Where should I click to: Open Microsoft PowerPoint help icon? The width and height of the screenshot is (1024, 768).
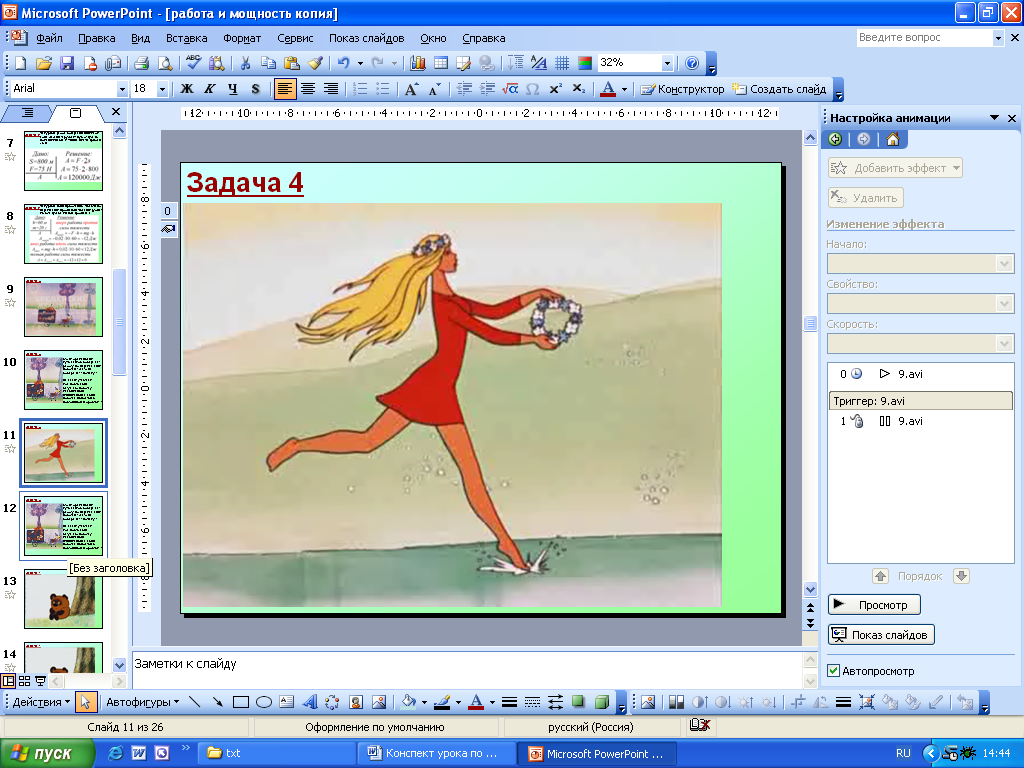(x=692, y=63)
